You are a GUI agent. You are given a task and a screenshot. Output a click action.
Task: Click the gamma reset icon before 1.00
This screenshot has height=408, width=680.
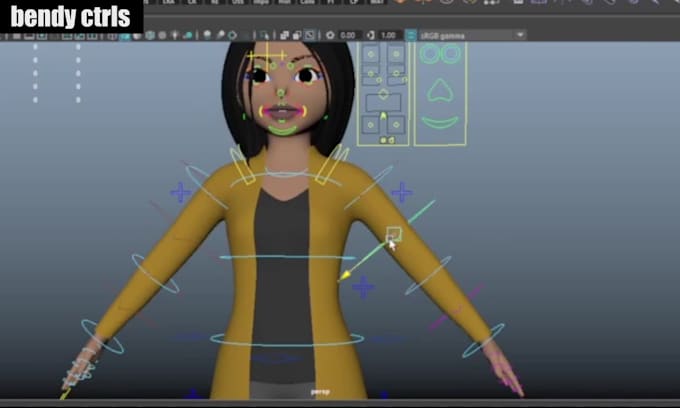(370, 35)
